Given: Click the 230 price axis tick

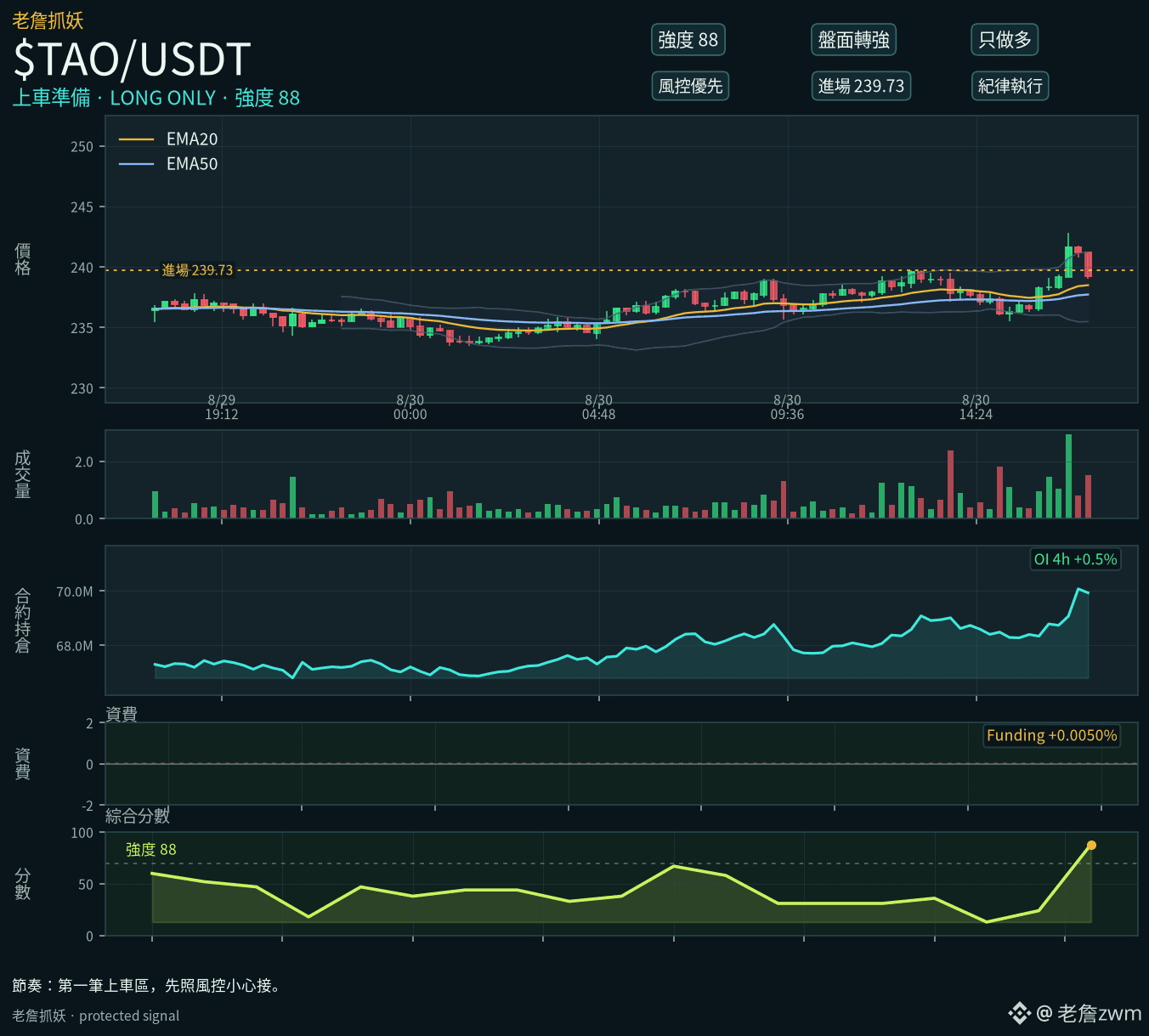Looking at the screenshot, I should click(x=82, y=389).
